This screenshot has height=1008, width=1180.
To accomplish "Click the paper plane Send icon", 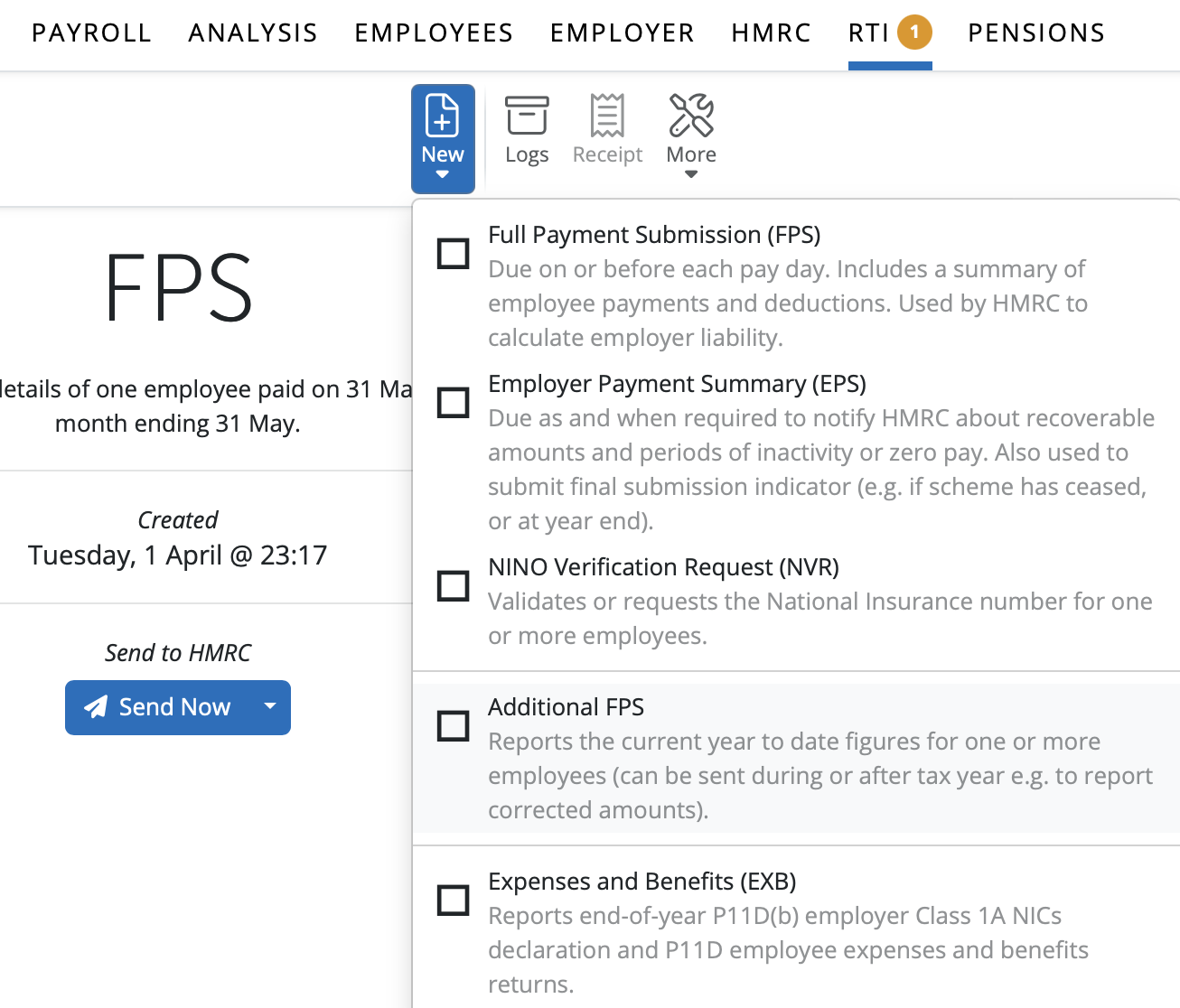I will [96, 707].
